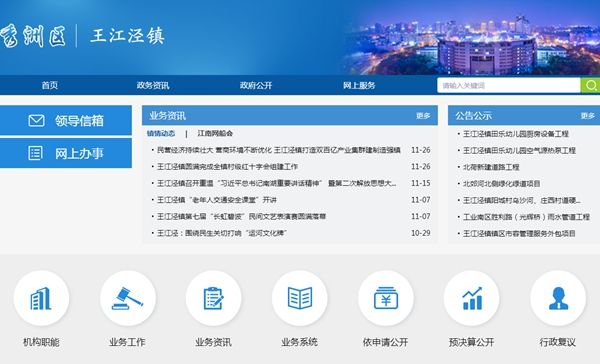
Task: Open news 王江泾镇圆满完成全镇村级红十字会组建工作
Action: (227, 166)
